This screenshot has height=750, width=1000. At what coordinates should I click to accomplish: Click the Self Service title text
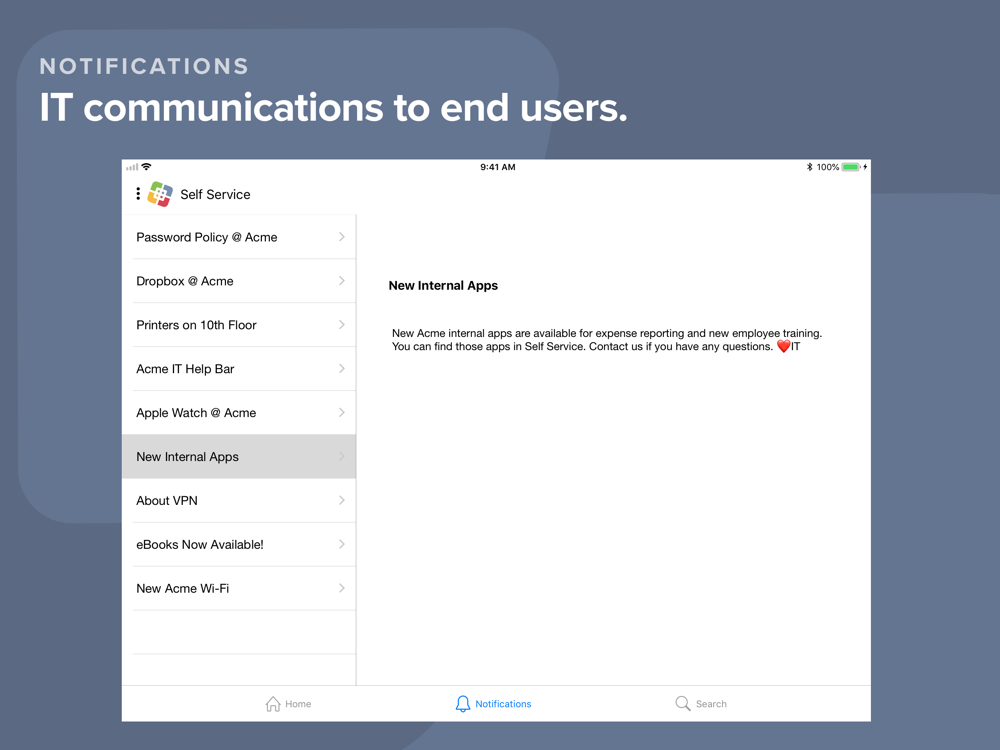pyautogui.click(x=215, y=195)
